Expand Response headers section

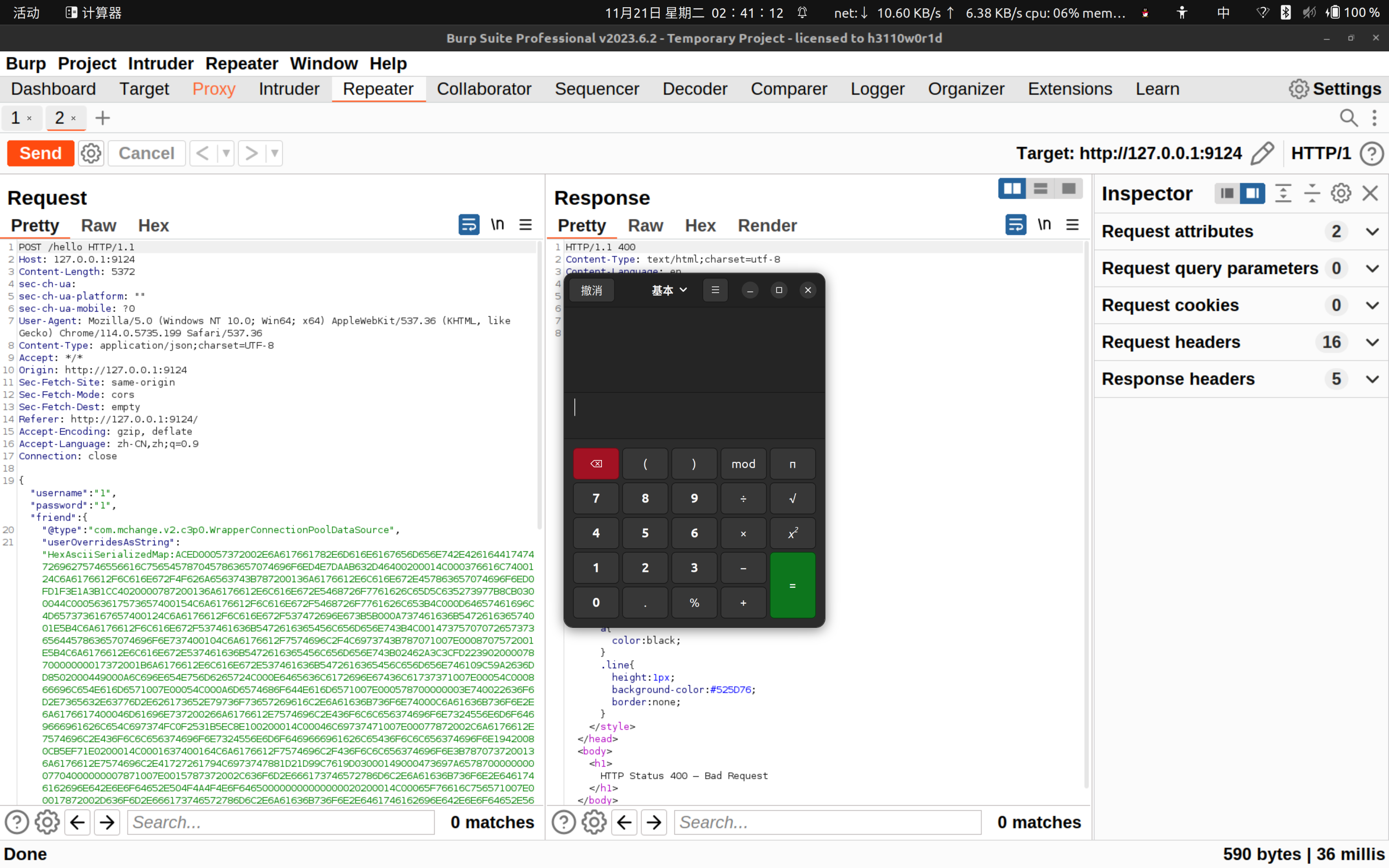1372,379
